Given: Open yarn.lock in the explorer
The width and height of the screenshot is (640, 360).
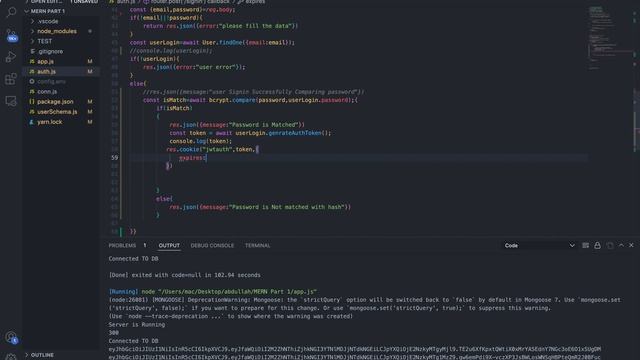Looking at the screenshot, I should [x=49, y=122].
